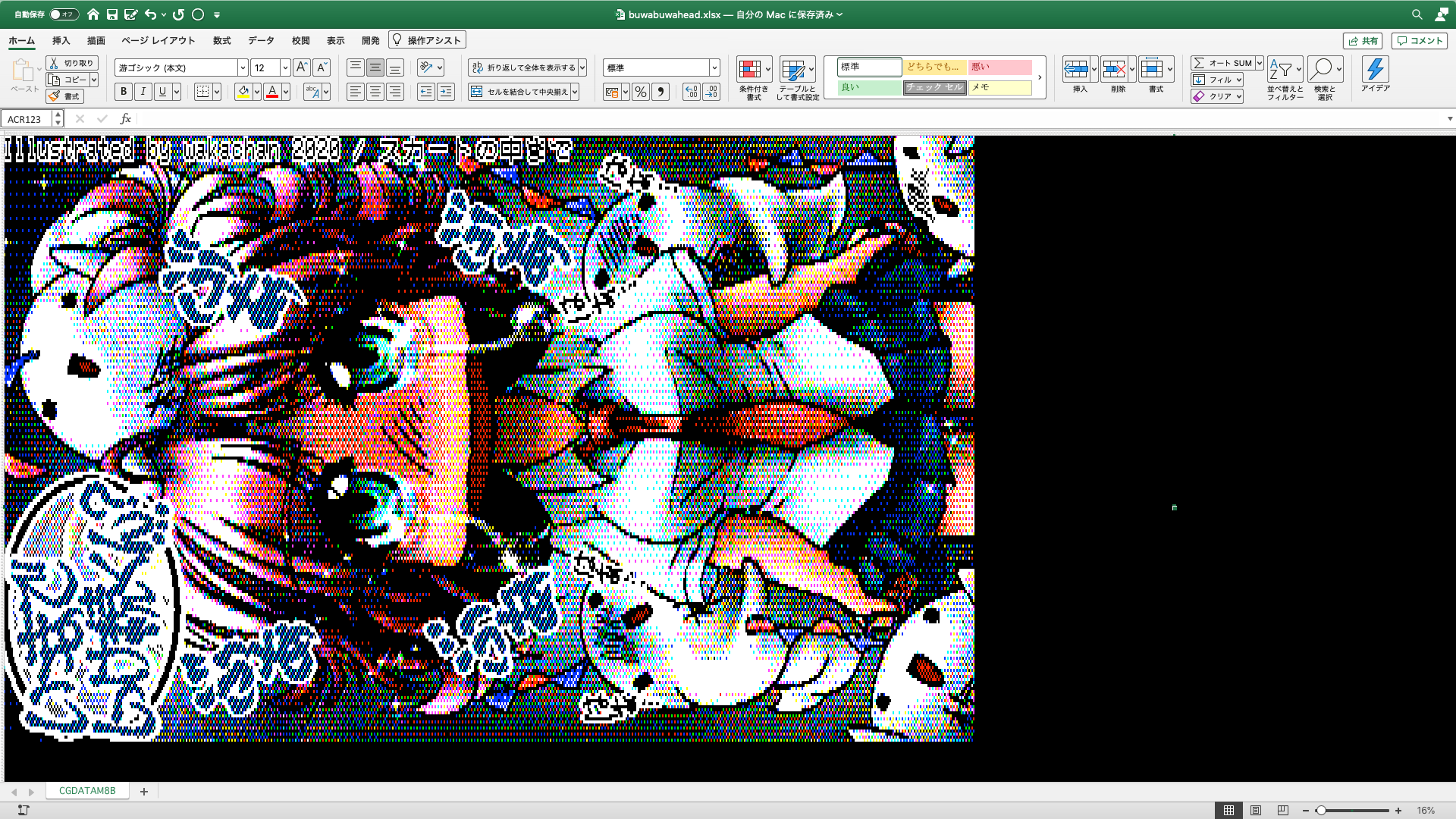Click the CGDATAM8B sheet tab
This screenshot has height=819, width=1456.
[x=87, y=791]
